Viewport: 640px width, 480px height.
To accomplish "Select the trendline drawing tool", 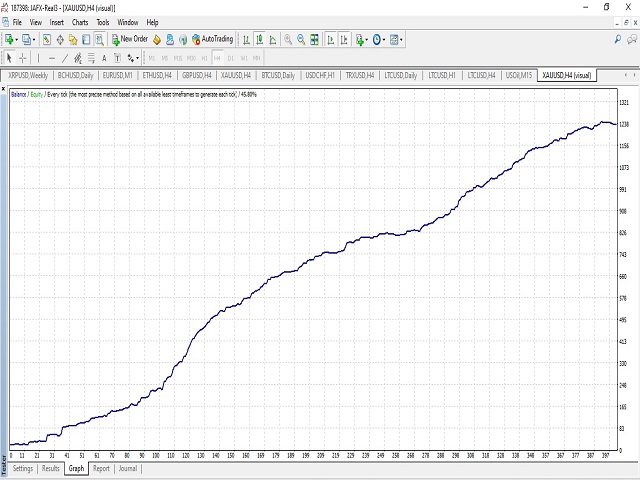I will click(x=64, y=58).
